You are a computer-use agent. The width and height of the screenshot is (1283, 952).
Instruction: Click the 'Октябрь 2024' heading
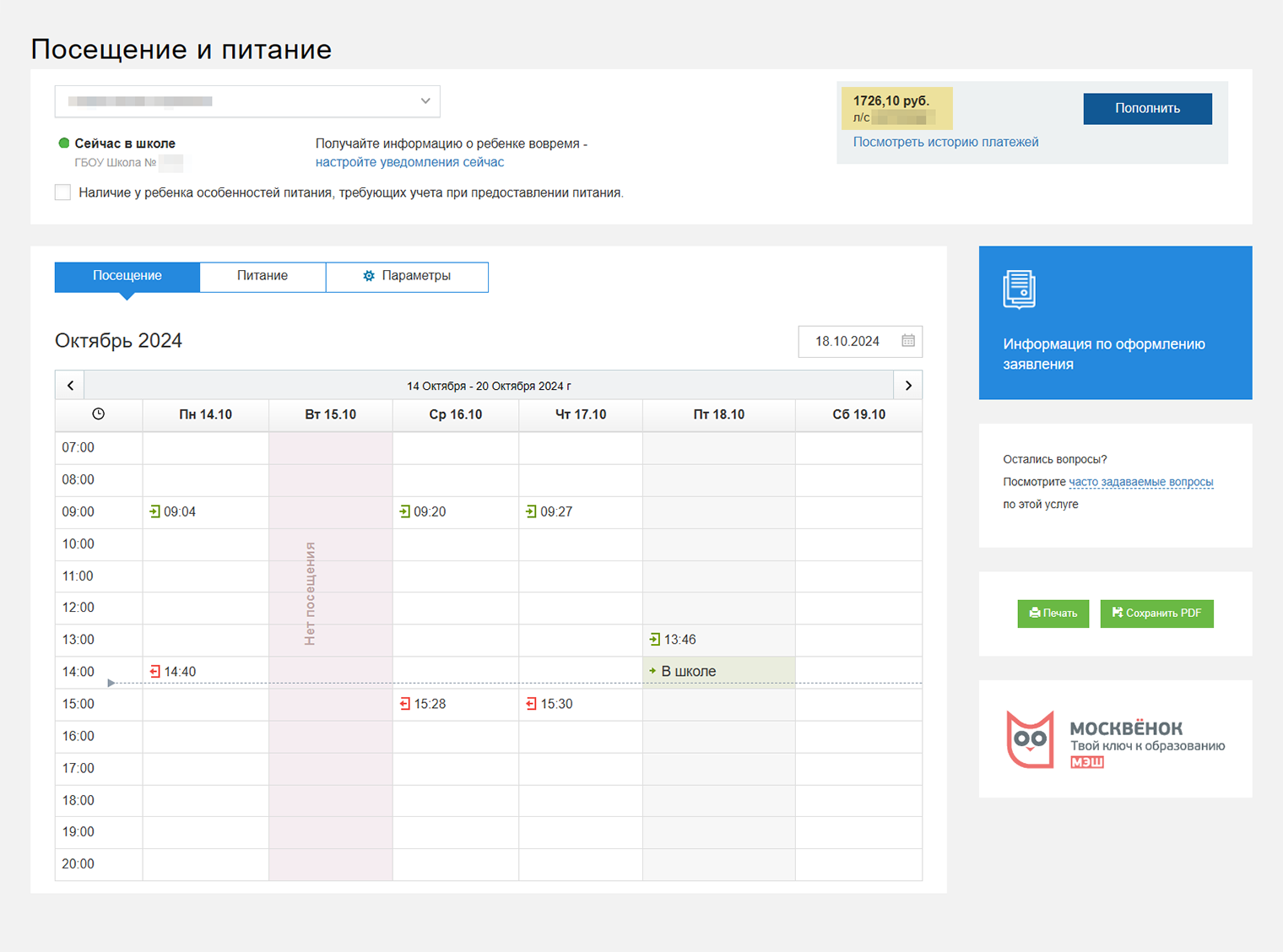pyautogui.click(x=118, y=340)
